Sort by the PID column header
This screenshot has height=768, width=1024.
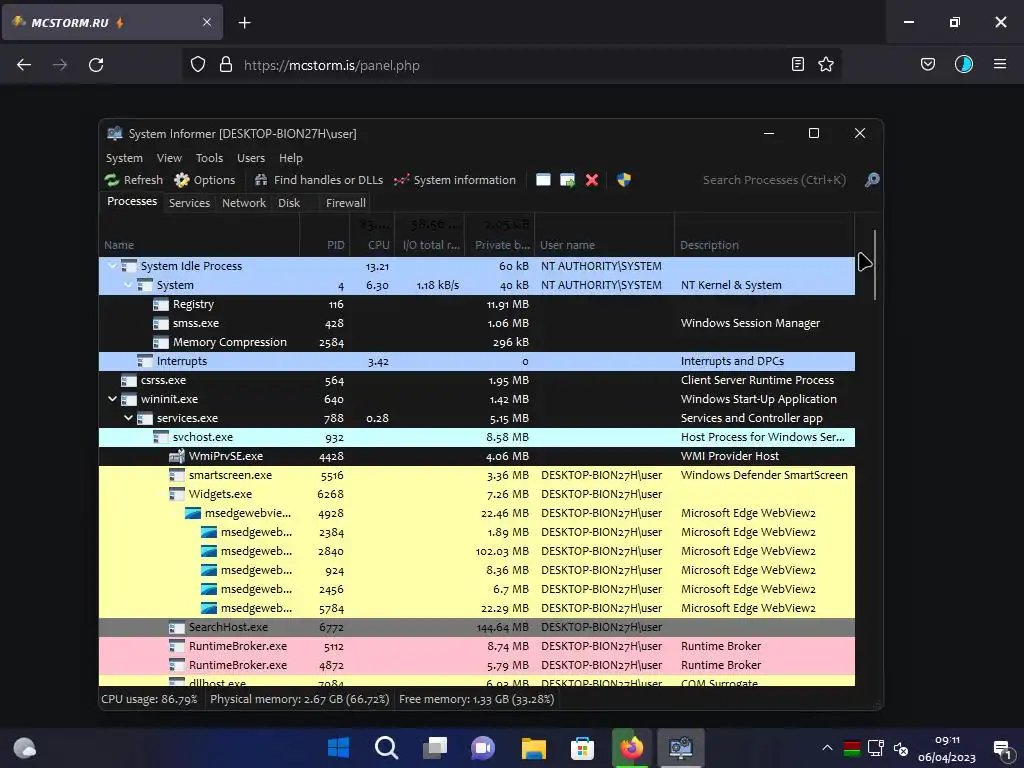[325, 245]
